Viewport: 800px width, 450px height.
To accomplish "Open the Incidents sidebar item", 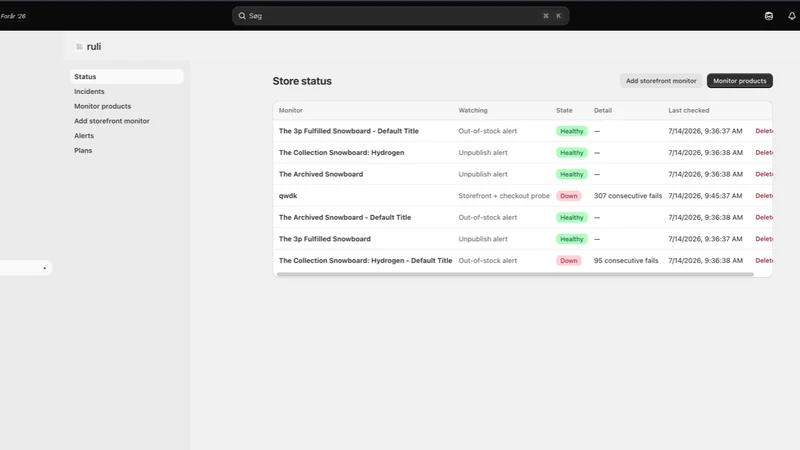I will click(89, 91).
